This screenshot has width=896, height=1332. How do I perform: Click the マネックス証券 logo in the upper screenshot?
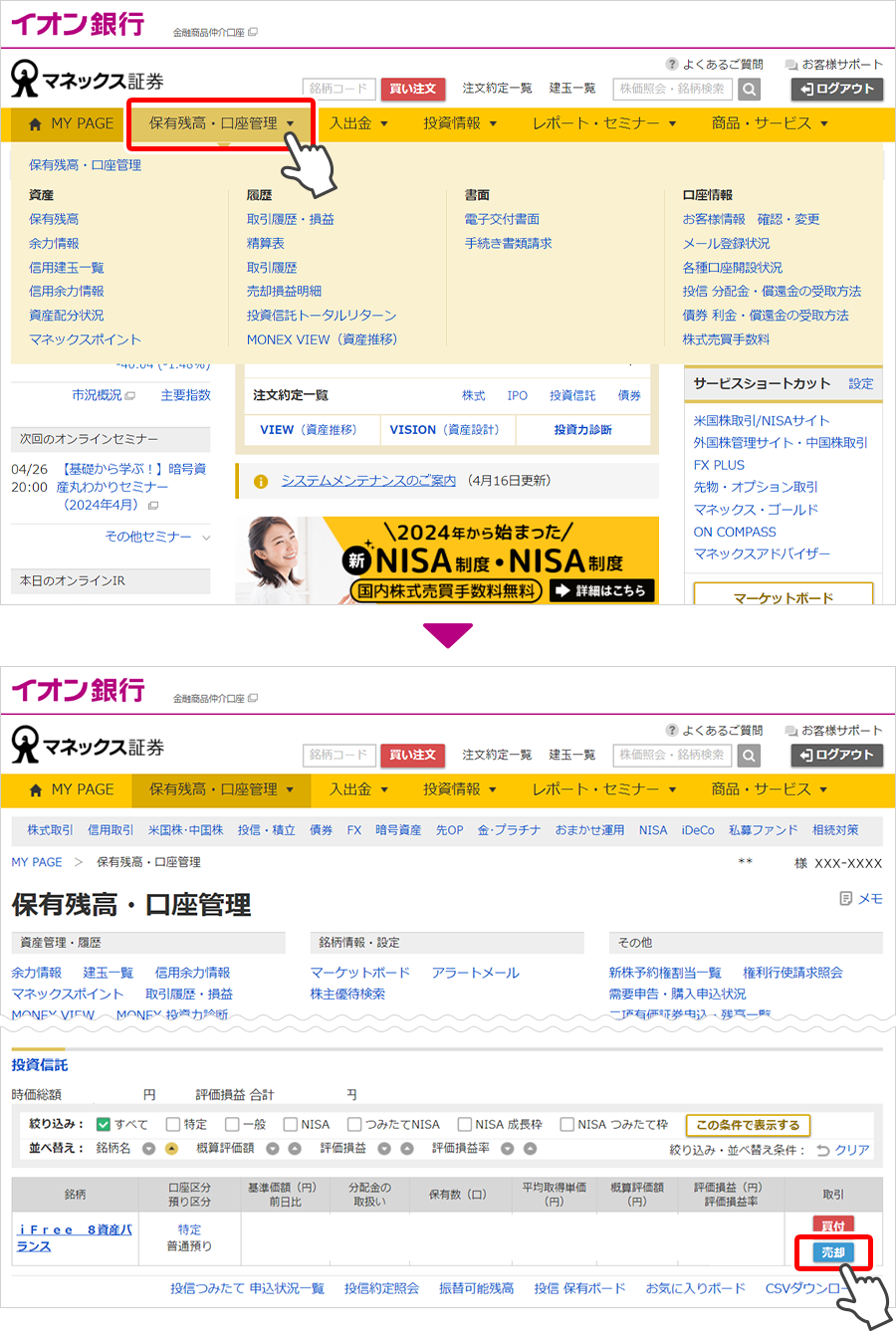88,80
